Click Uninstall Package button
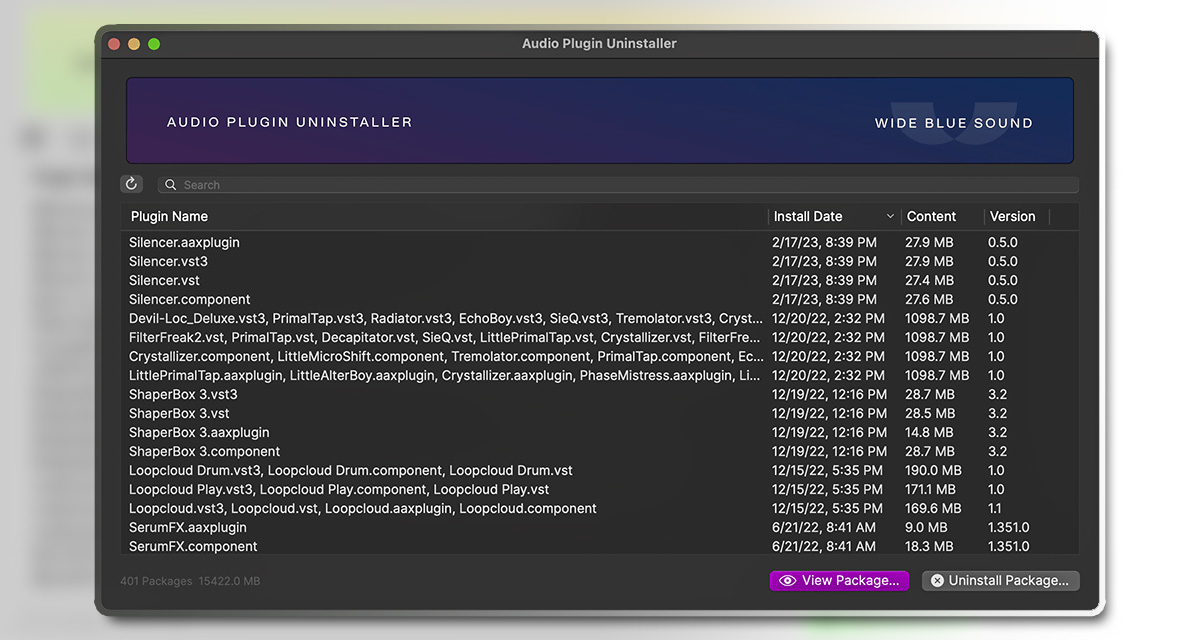The height and width of the screenshot is (640, 1200). (x=1000, y=580)
